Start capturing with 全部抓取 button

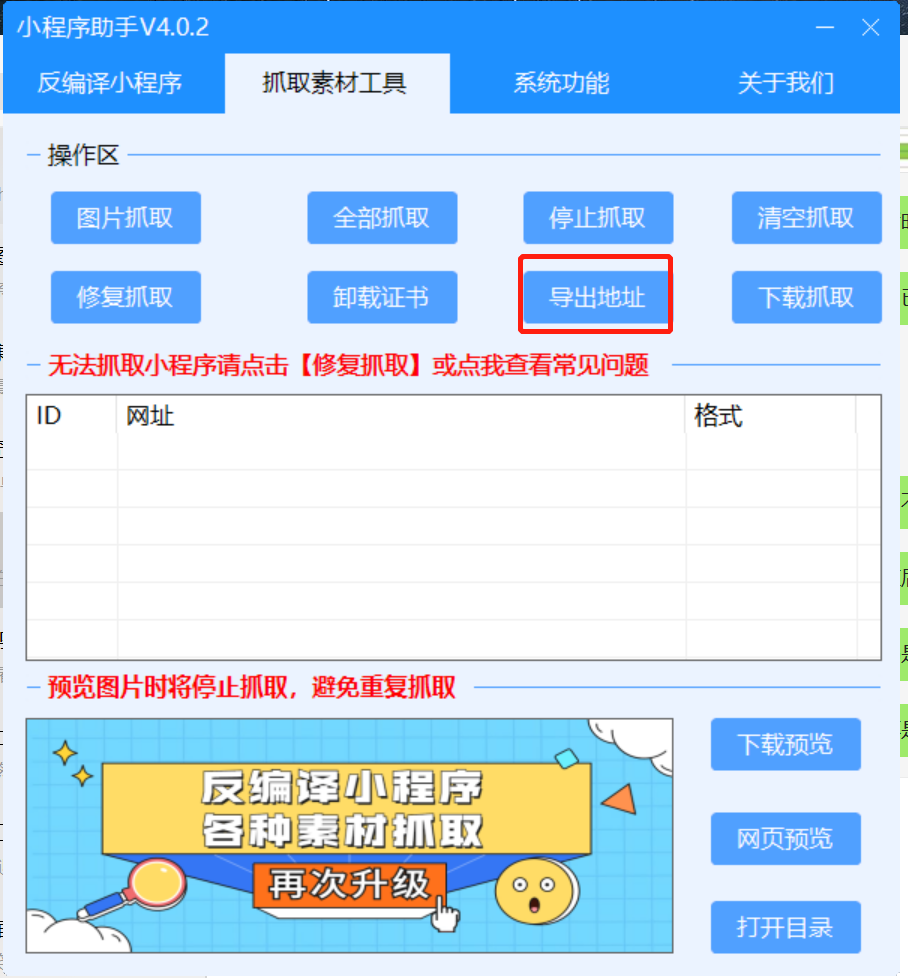click(x=382, y=218)
